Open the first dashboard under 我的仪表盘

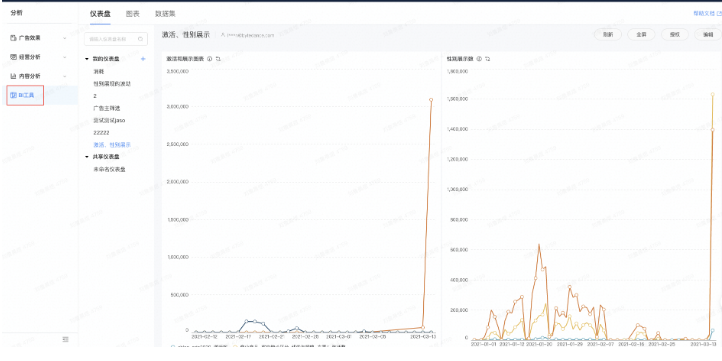tap(99, 71)
